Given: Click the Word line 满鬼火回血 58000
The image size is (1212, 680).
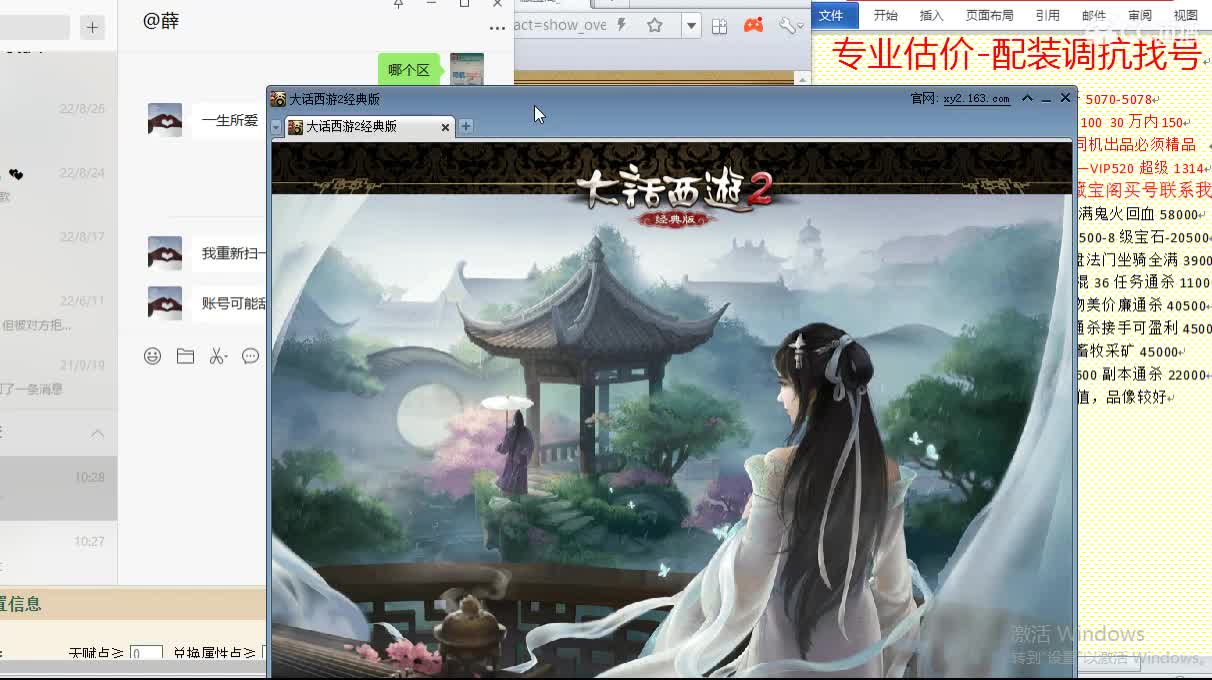Looking at the screenshot, I should click(x=1140, y=214).
